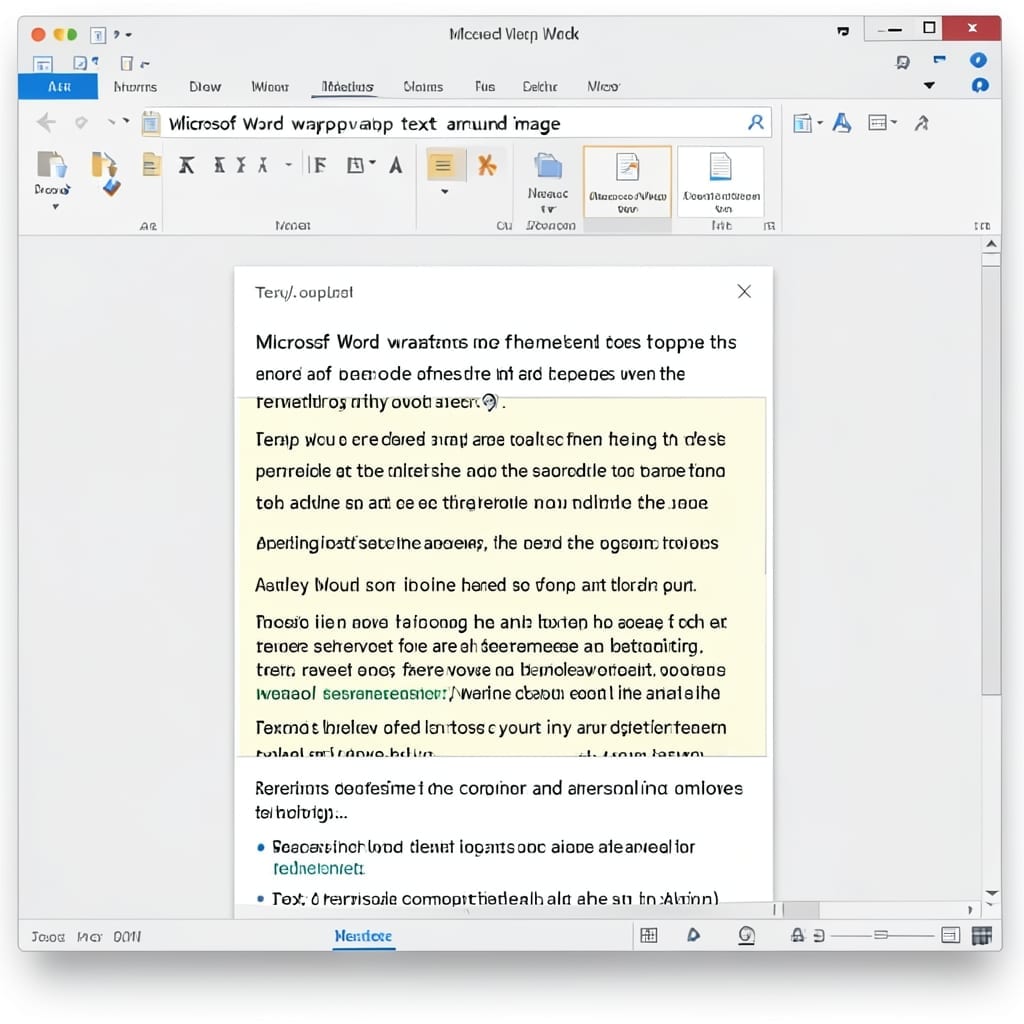Click the small dark icon left of minimize
Screen dimensions: 1024x1024
click(843, 31)
